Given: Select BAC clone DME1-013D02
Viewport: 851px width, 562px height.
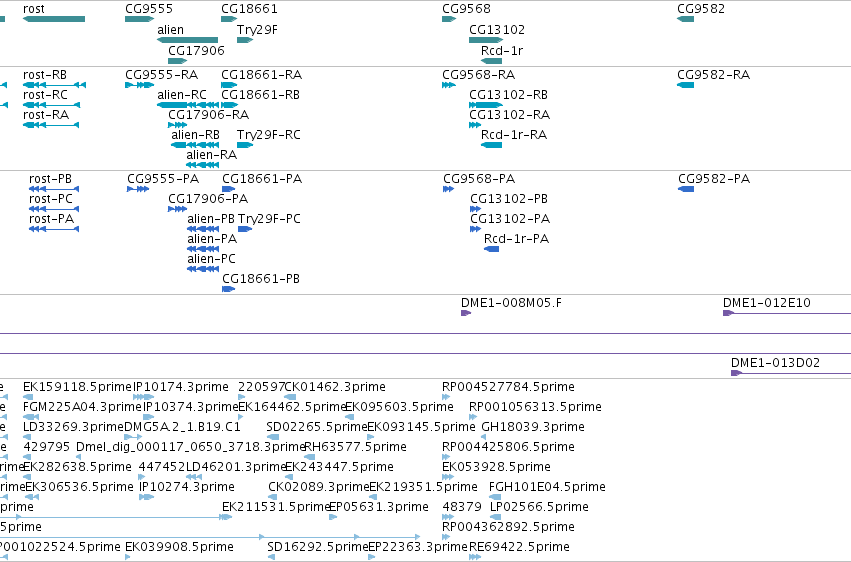Looking at the screenshot, I should tap(776, 363).
